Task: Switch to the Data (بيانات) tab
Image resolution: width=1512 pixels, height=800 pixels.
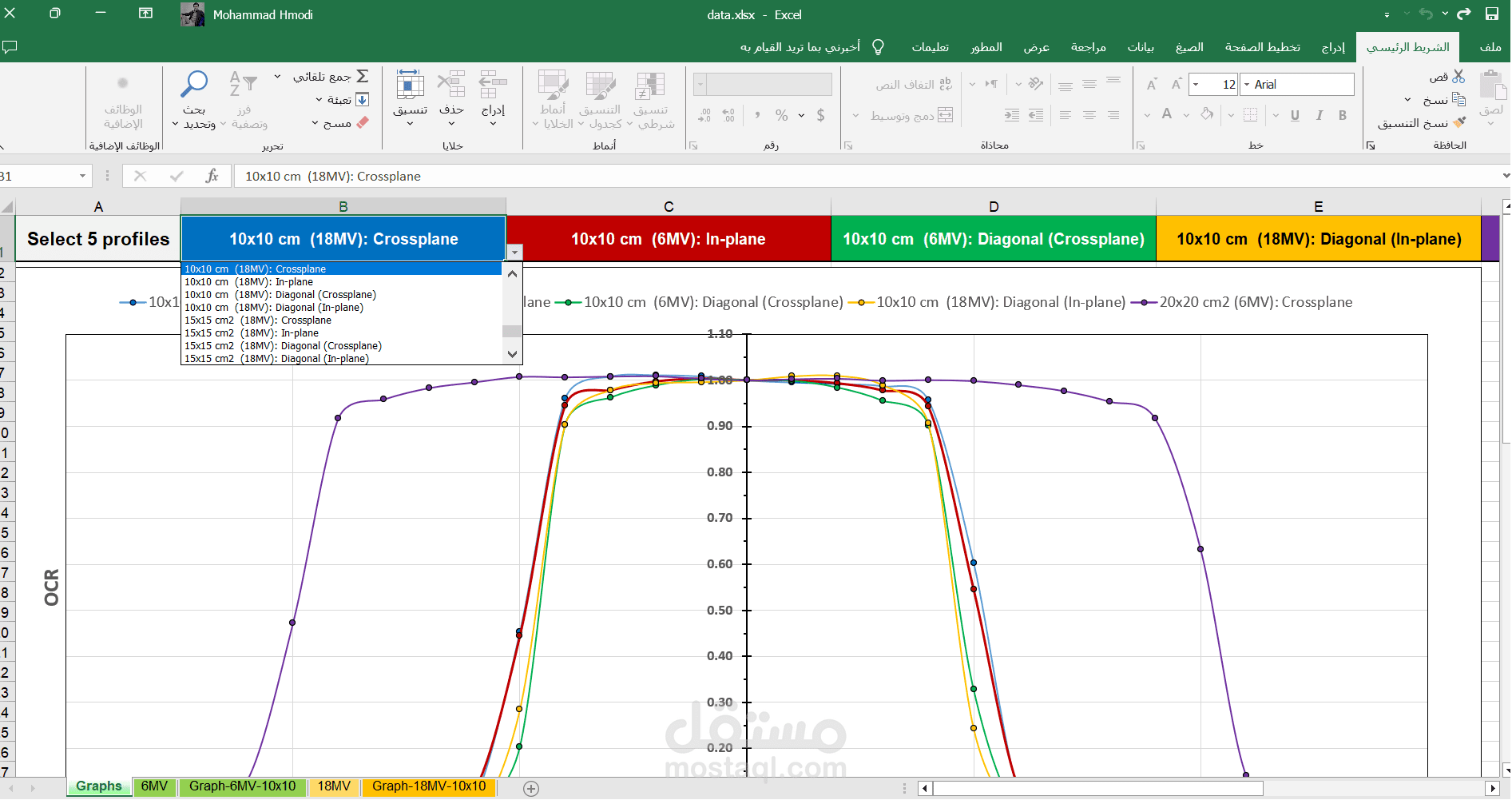Action: (1140, 47)
